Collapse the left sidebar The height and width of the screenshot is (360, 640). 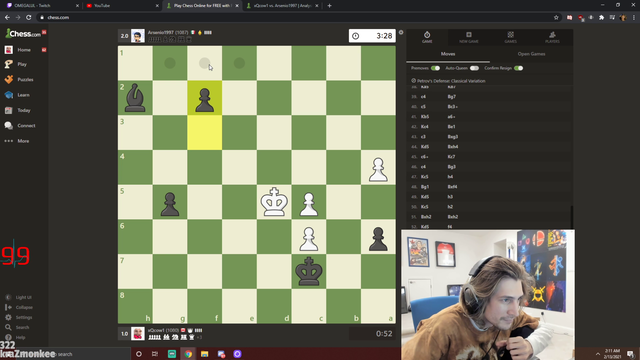click(24, 307)
